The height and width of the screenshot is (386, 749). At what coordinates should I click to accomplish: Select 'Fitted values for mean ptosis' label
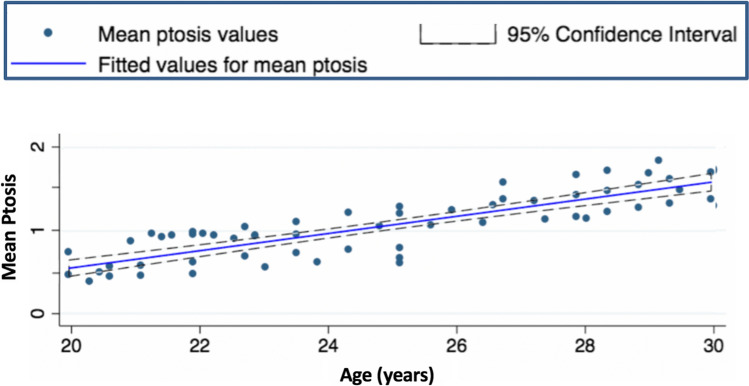[x=233, y=64]
